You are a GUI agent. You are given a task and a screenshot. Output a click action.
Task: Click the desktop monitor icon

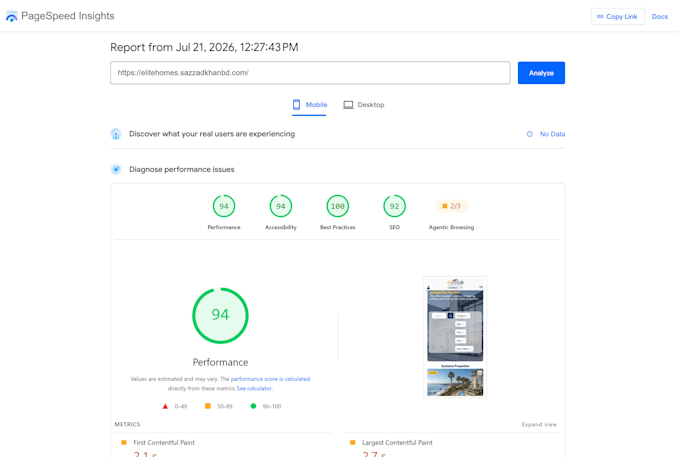pos(348,105)
